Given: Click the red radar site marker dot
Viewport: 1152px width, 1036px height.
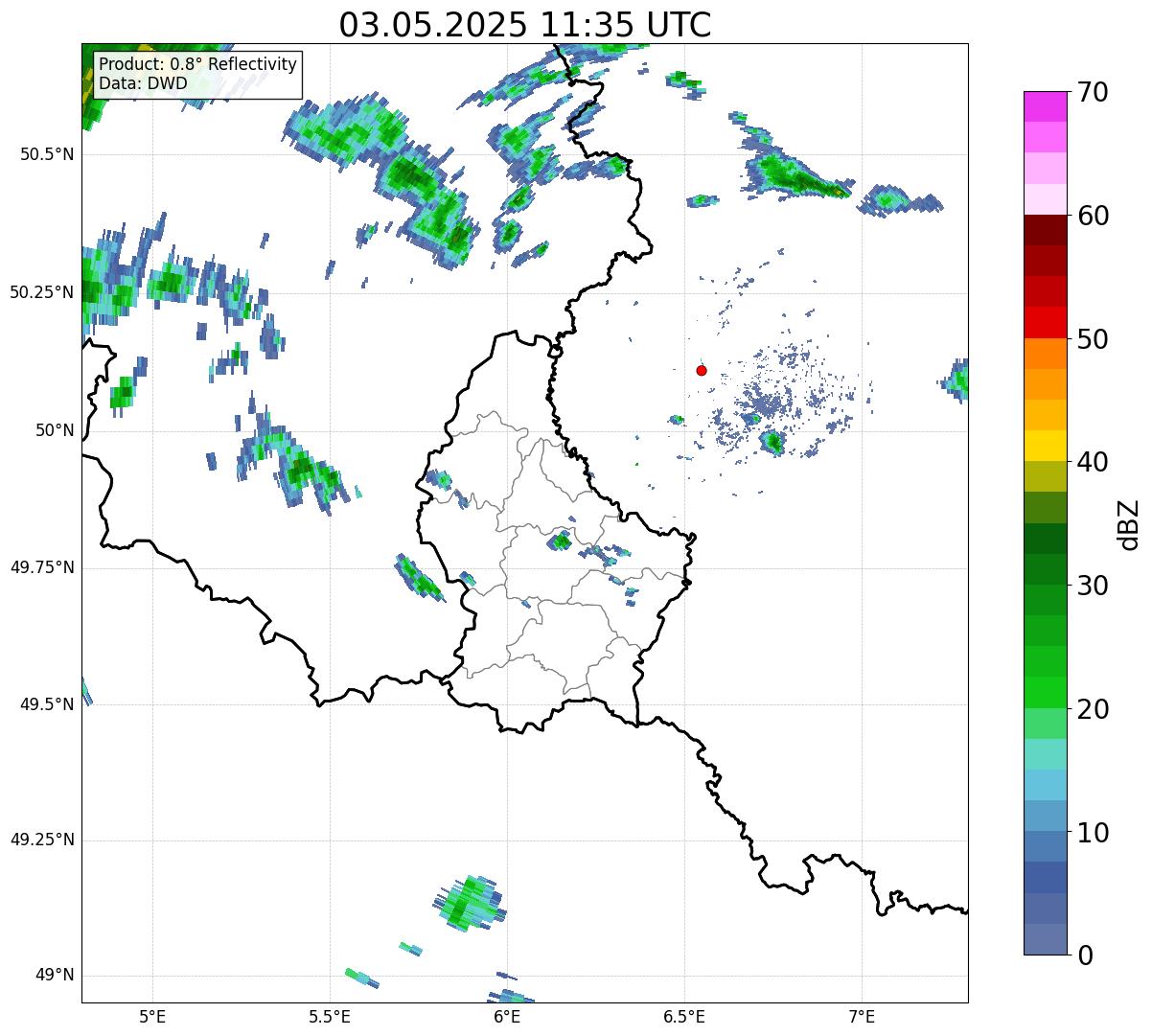Looking at the screenshot, I should (702, 370).
